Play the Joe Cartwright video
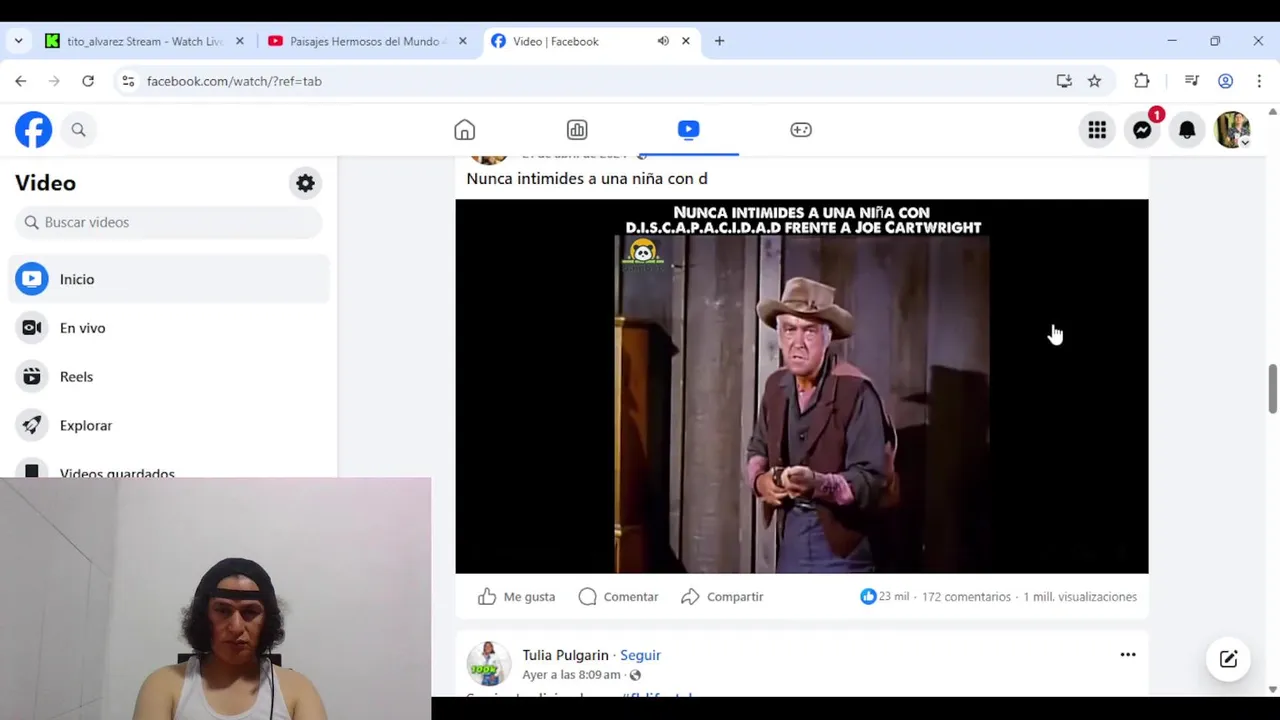This screenshot has width=1280, height=720. [802, 386]
